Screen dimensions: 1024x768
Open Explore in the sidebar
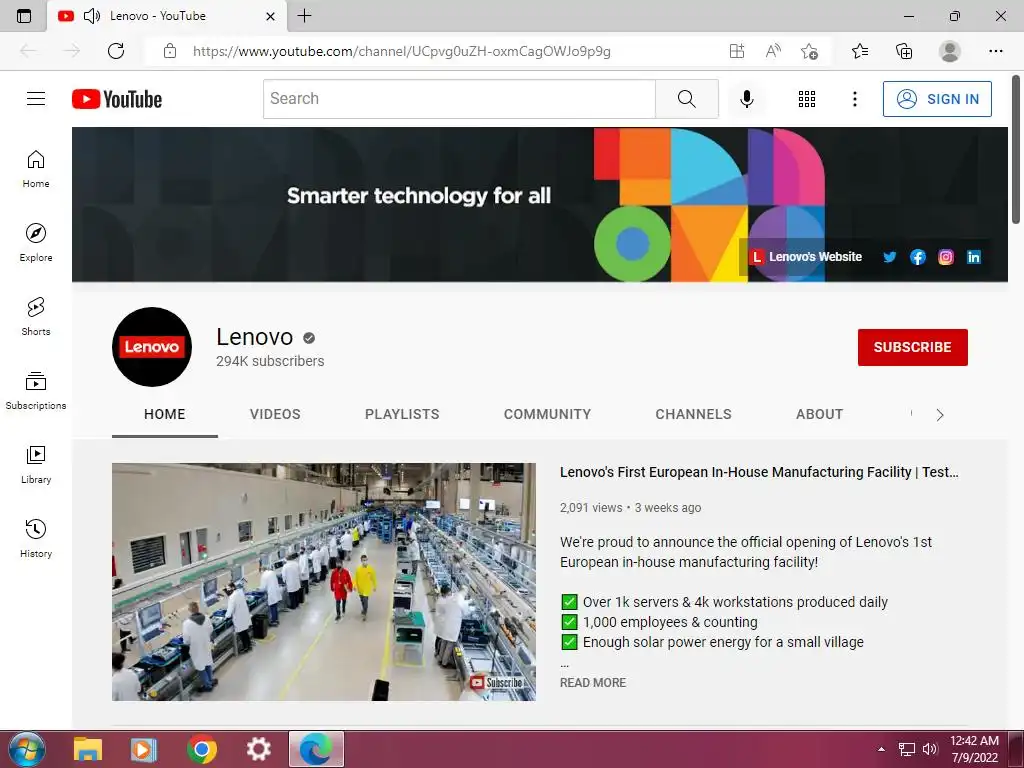(36, 243)
